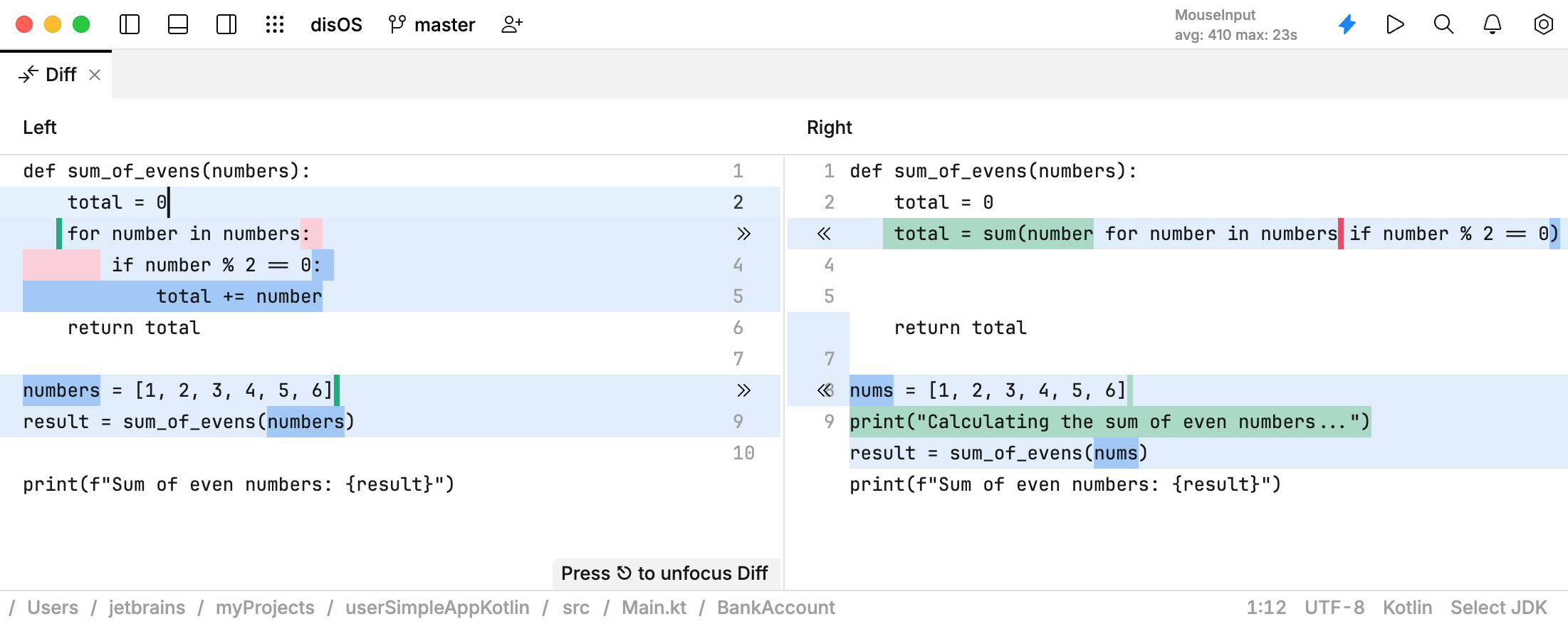
Task: Toggle the left sidebar panel
Action: pos(130,25)
